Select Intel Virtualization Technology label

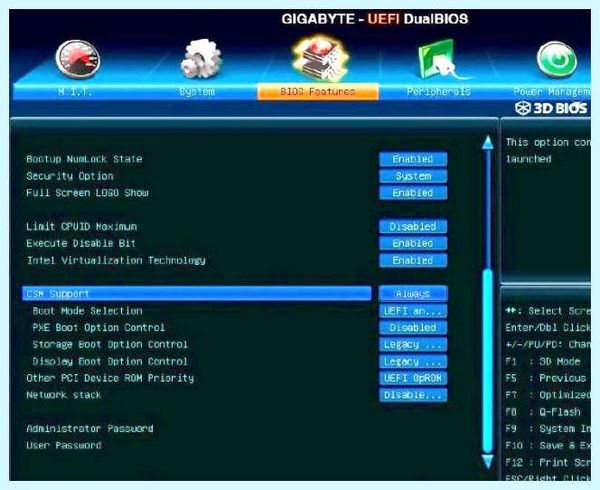pyautogui.click(x=116, y=260)
